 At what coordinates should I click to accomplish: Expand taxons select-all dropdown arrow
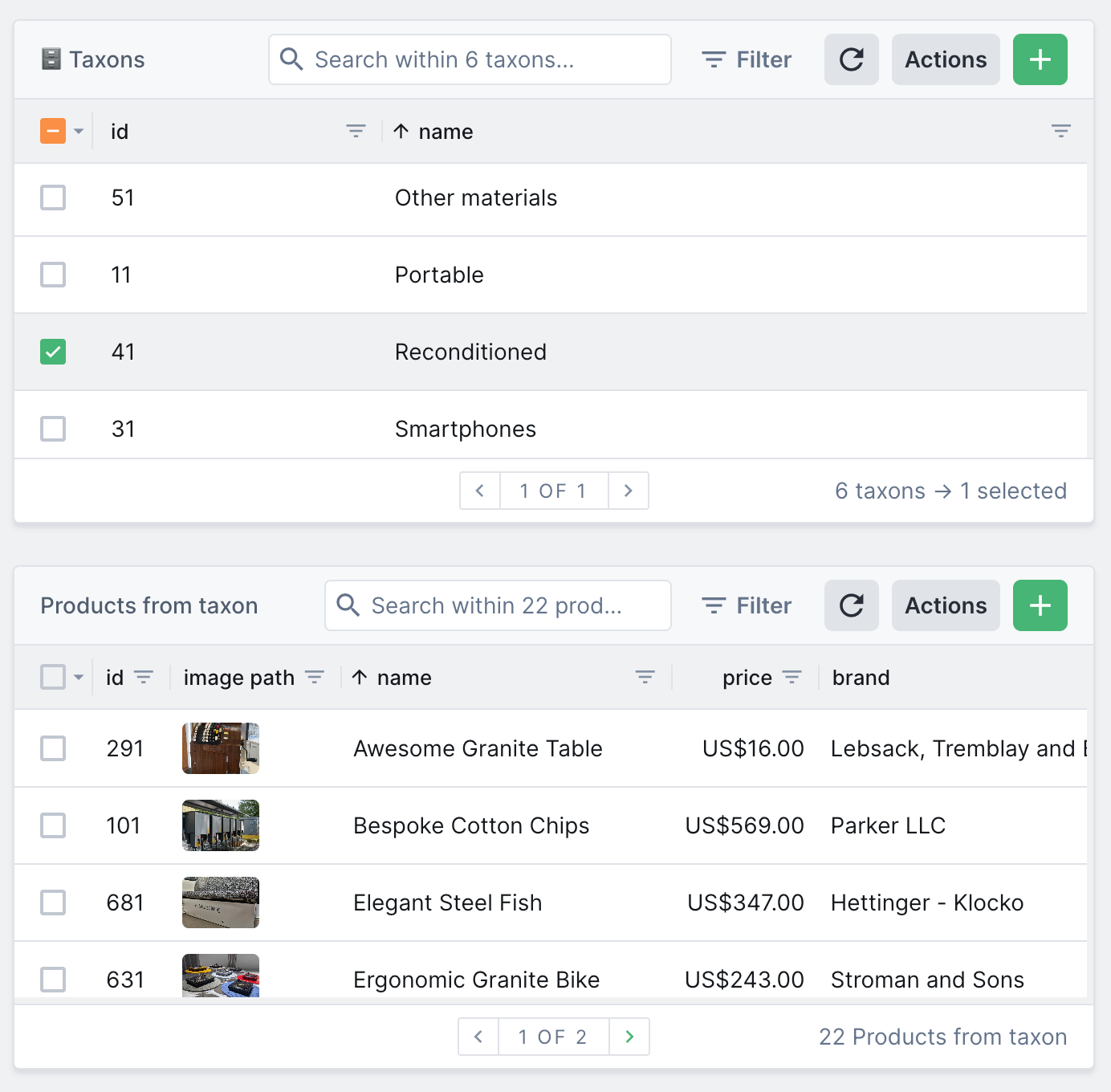click(79, 131)
